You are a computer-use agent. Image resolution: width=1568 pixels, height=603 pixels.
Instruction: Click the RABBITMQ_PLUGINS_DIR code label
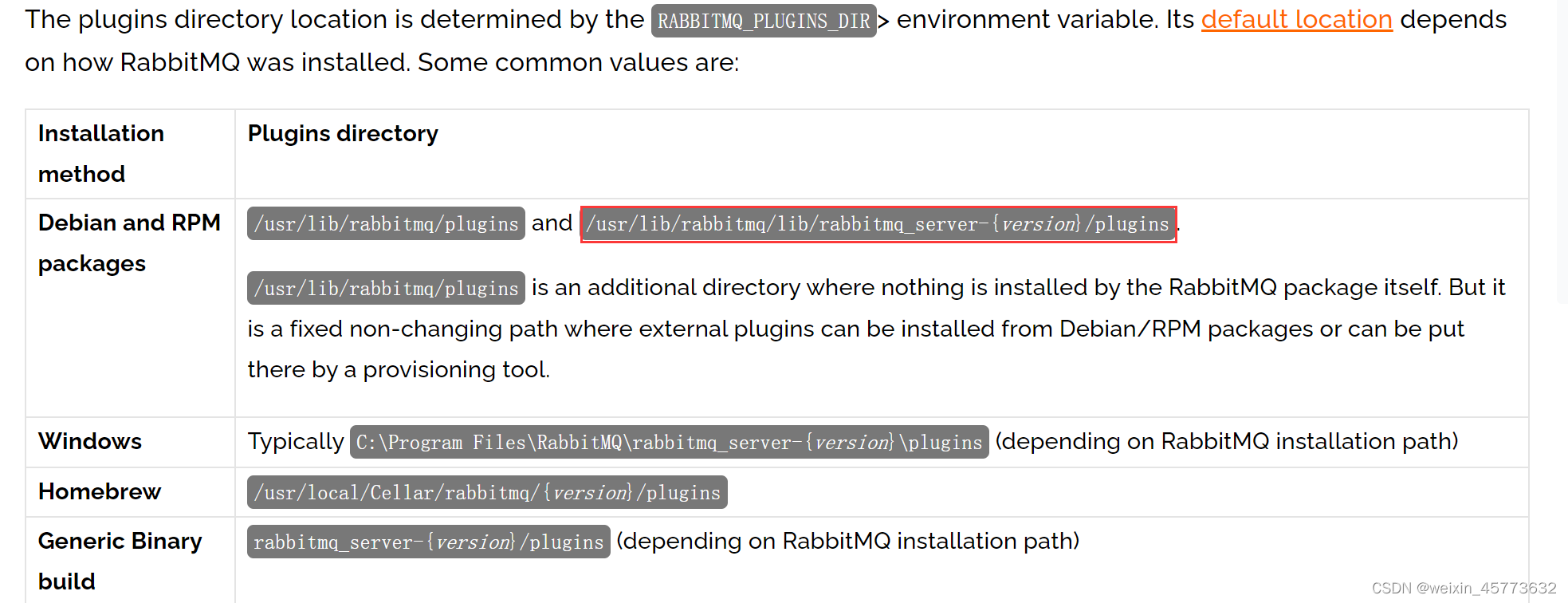(x=764, y=21)
